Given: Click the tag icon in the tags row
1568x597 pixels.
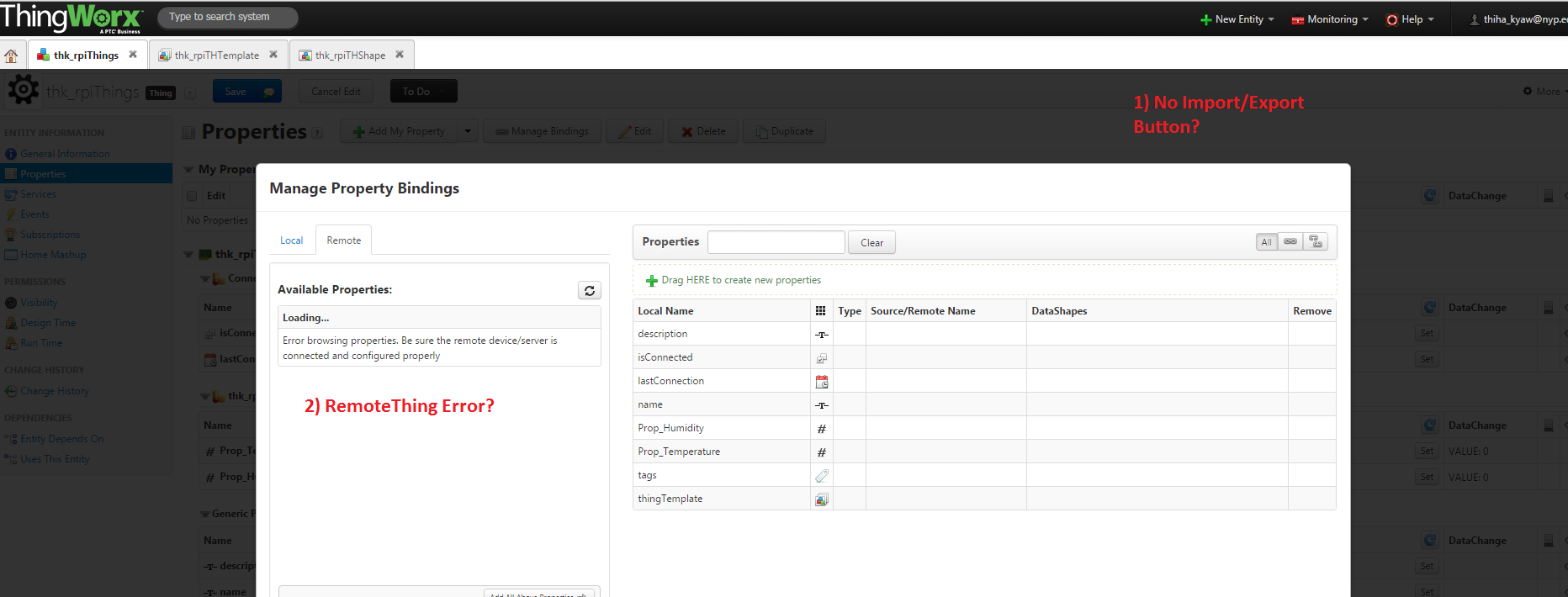Looking at the screenshot, I should click(x=822, y=476).
